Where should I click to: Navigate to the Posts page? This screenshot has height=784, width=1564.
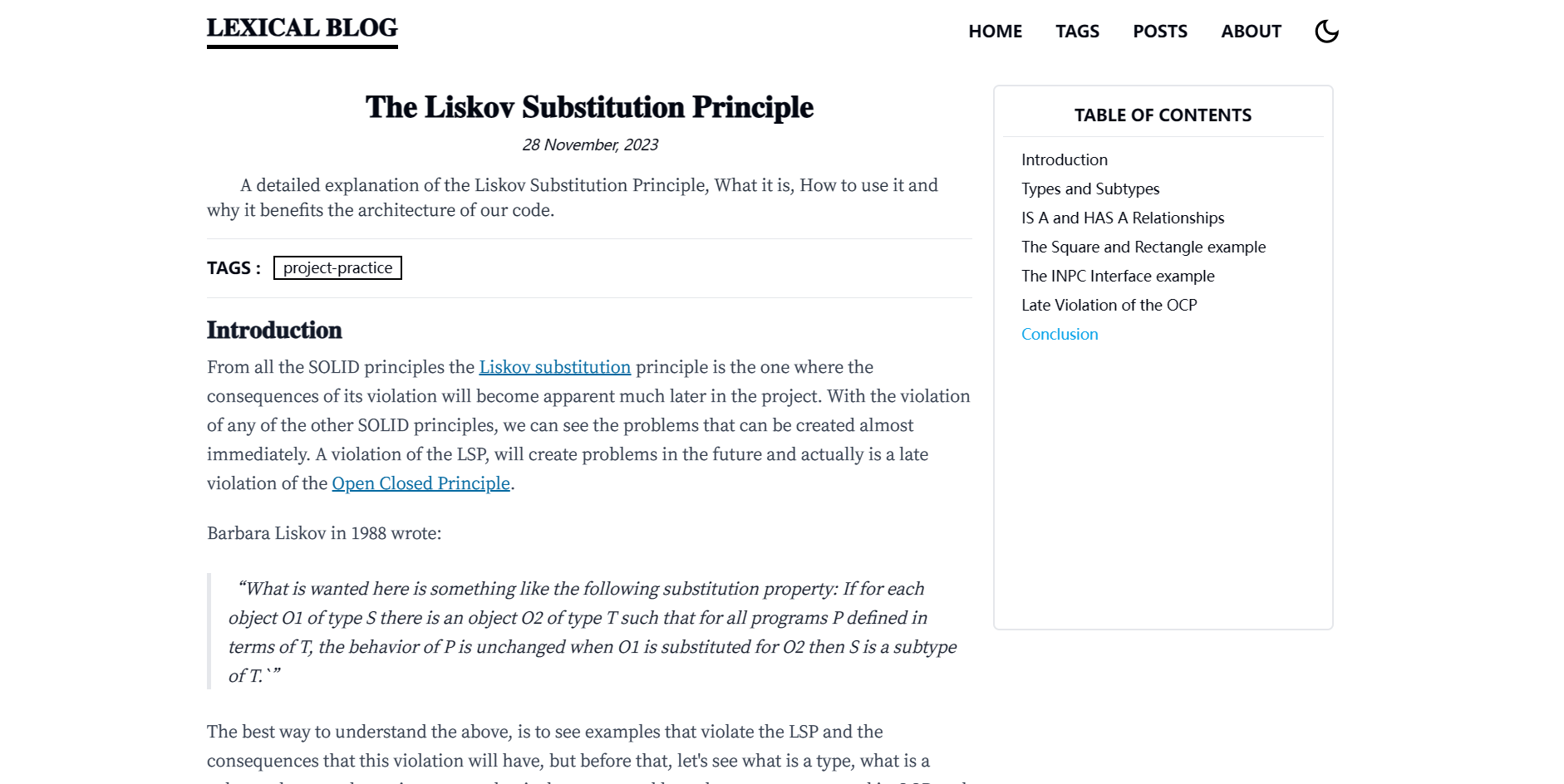coord(1159,32)
